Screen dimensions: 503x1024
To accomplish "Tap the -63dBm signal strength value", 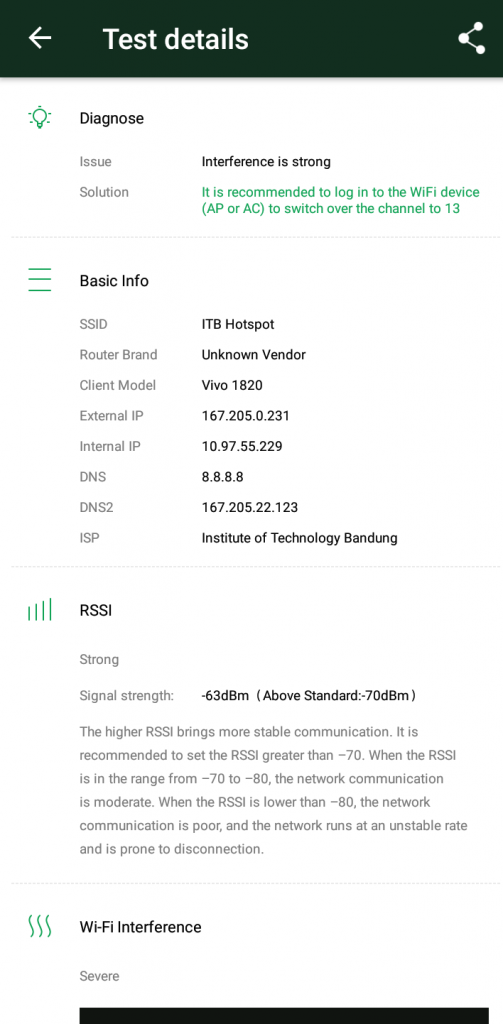I will (x=225, y=696).
